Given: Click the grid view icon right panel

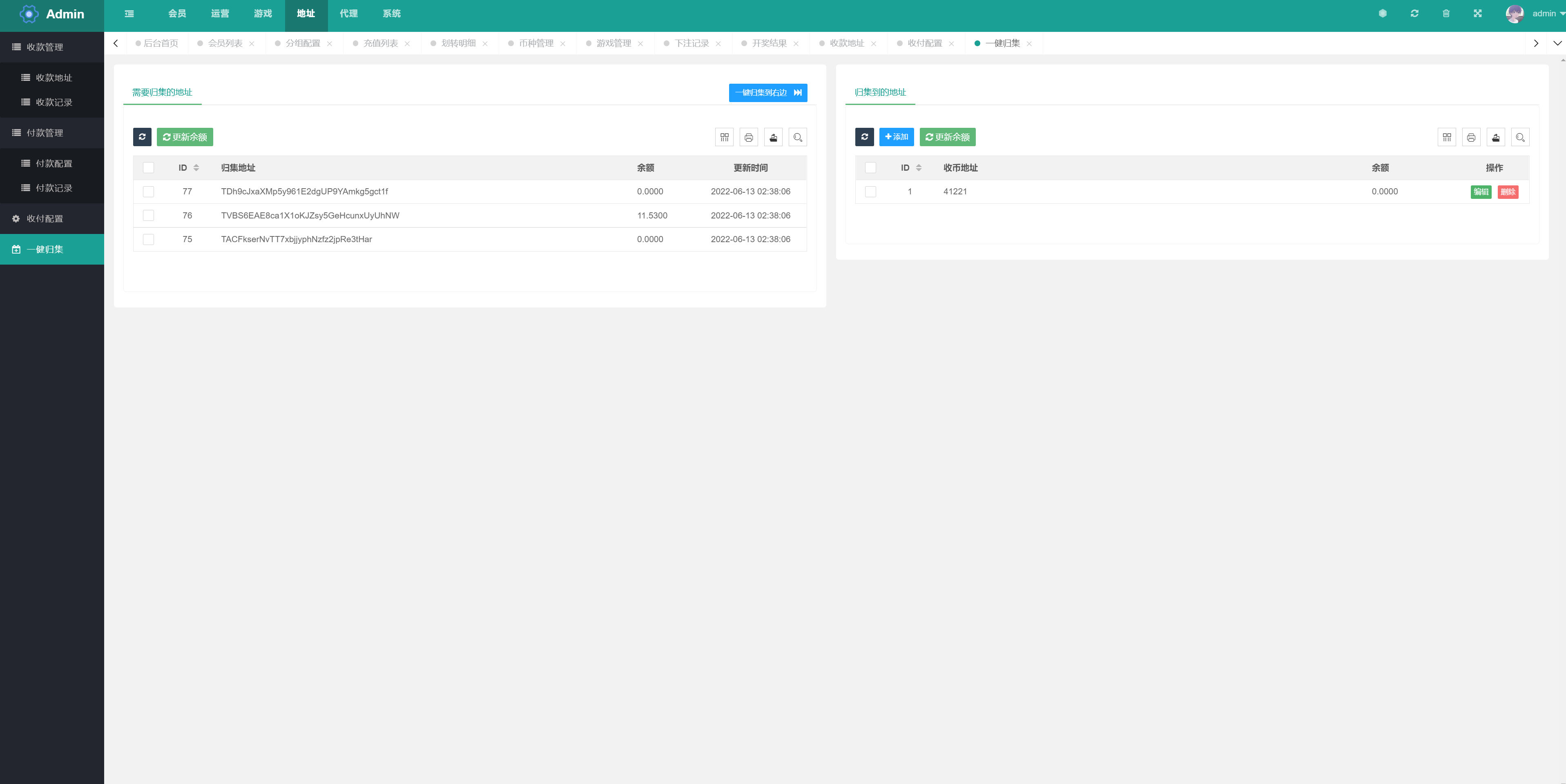Looking at the screenshot, I should [x=1447, y=137].
